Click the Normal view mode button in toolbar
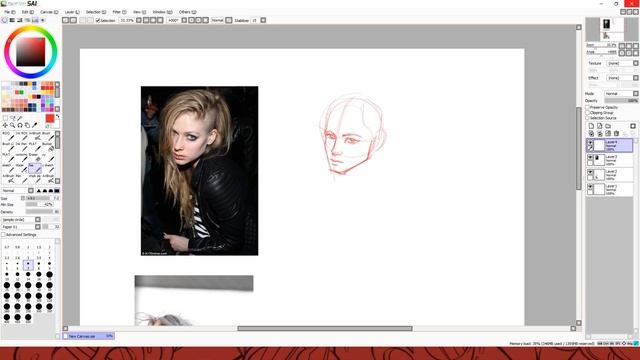Image resolution: width=640 pixels, height=360 pixels. [218, 20]
